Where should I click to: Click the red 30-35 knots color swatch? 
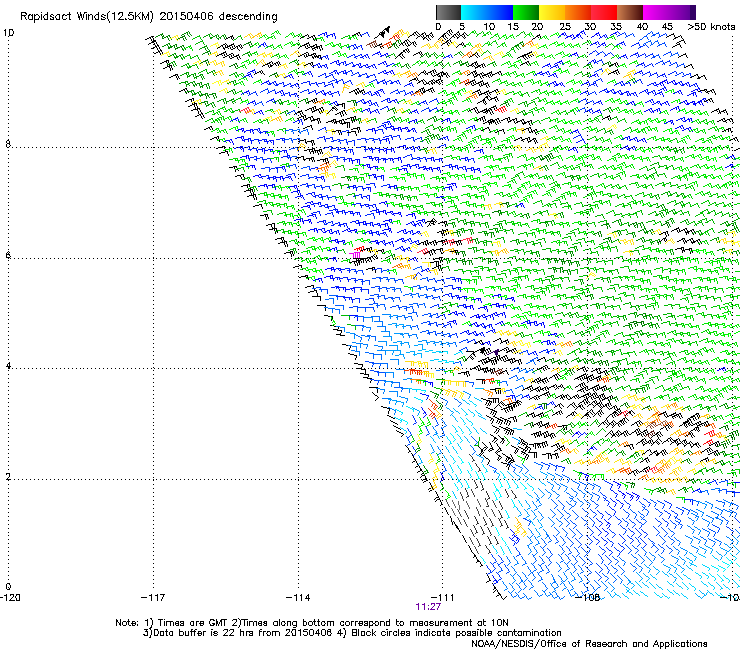pos(604,12)
